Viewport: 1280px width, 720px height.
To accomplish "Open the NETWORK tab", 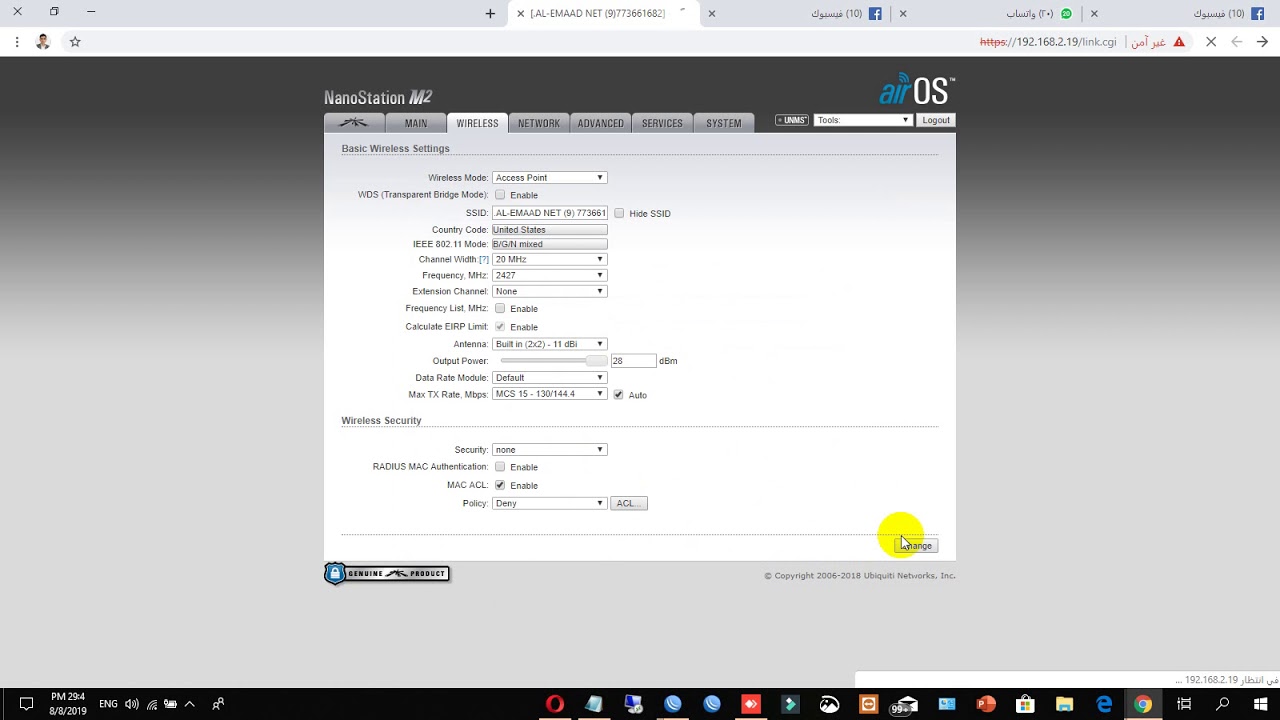I will 539,123.
